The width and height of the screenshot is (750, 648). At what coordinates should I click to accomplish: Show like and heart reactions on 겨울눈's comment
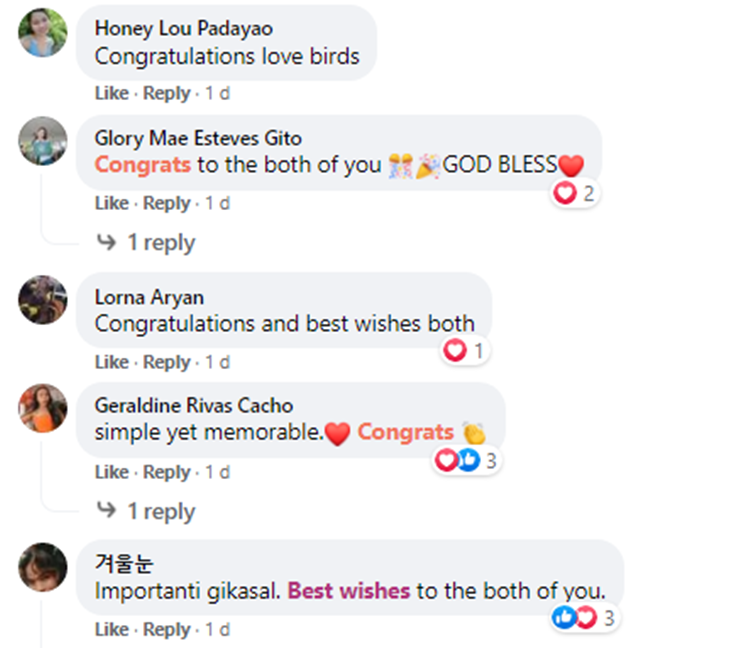coord(584,618)
